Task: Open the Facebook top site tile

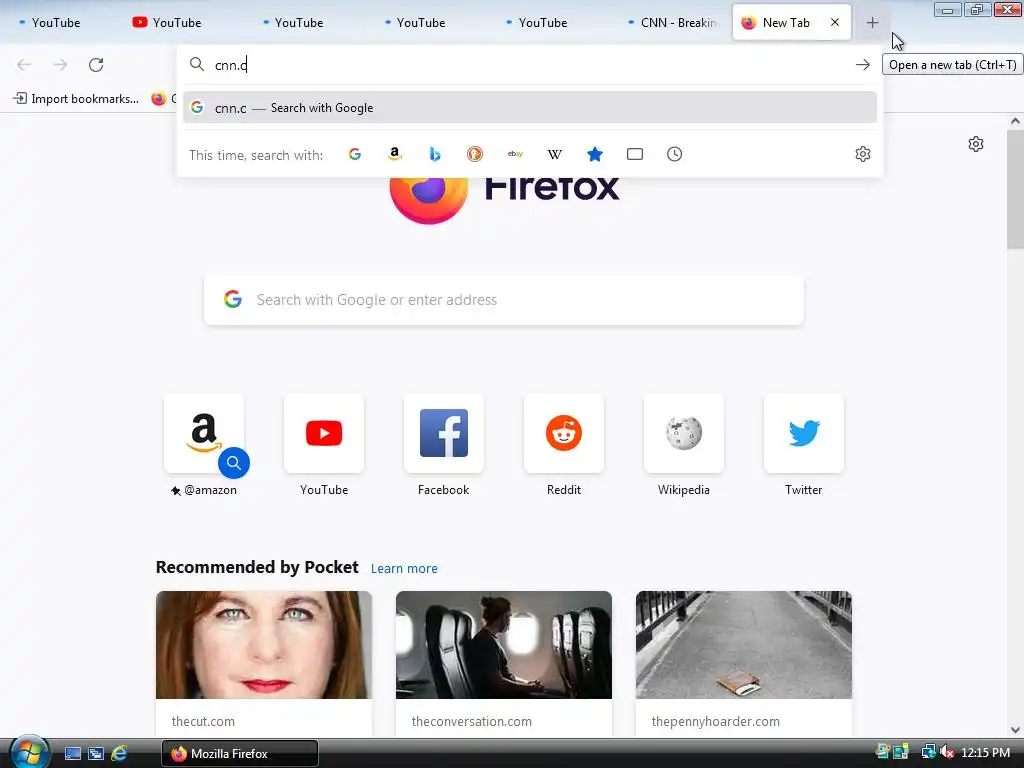Action: [x=443, y=433]
